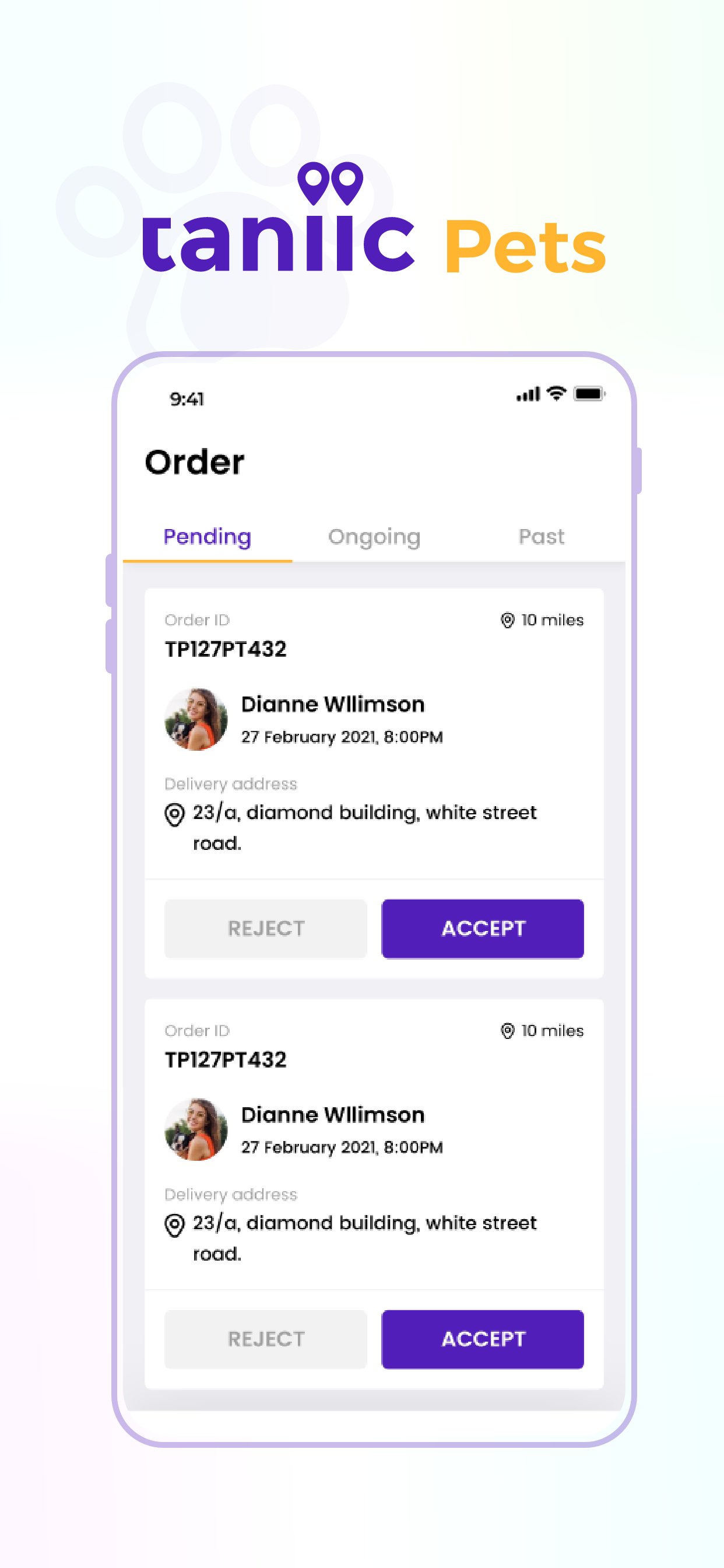Accept the second pending order

tap(483, 1339)
